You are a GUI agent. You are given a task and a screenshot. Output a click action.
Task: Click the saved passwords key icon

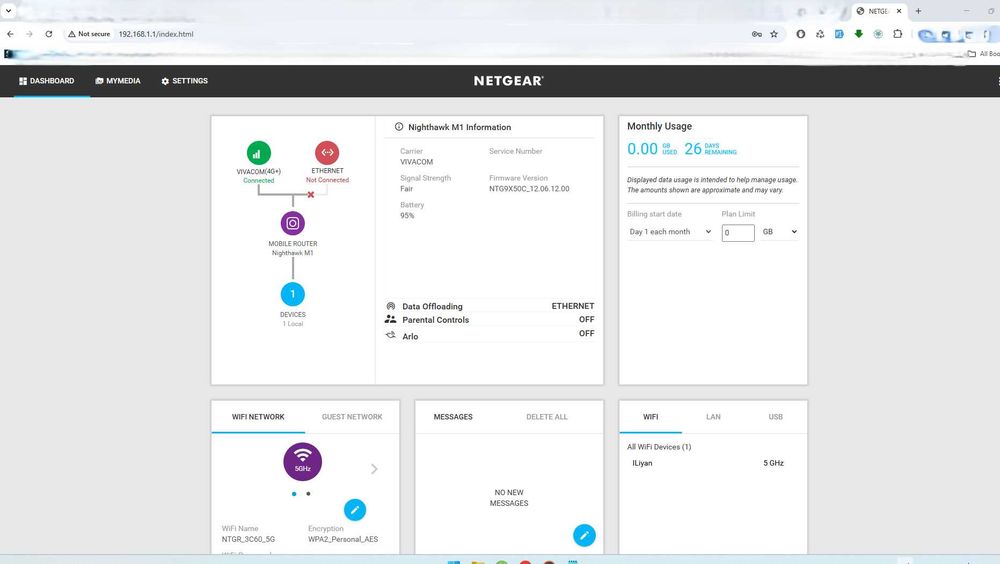pyautogui.click(x=756, y=34)
